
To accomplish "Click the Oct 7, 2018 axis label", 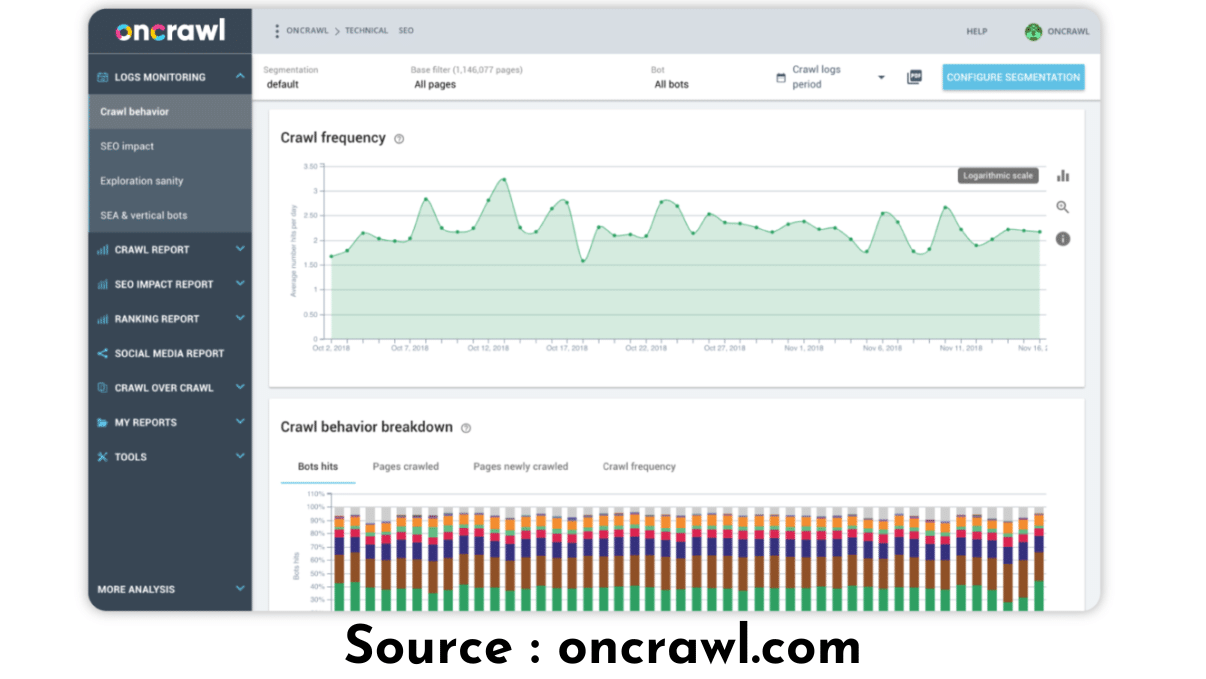I will (409, 348).
